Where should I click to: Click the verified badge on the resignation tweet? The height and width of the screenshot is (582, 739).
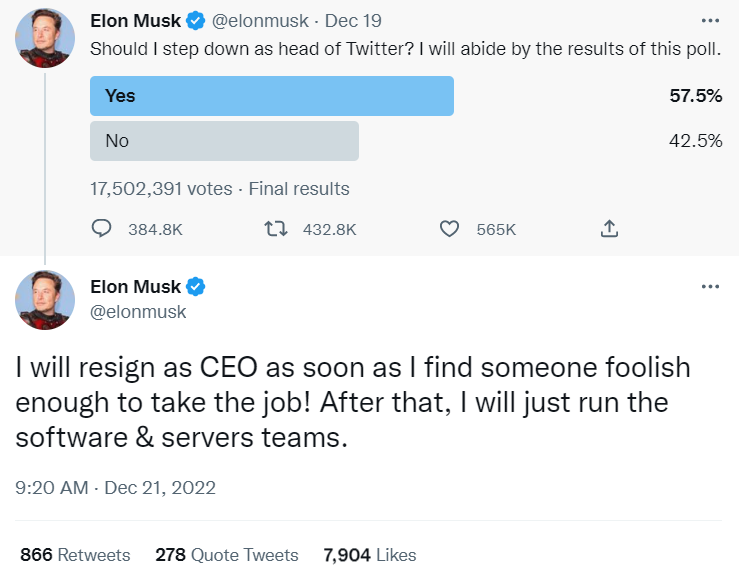(x=195, y=288)
